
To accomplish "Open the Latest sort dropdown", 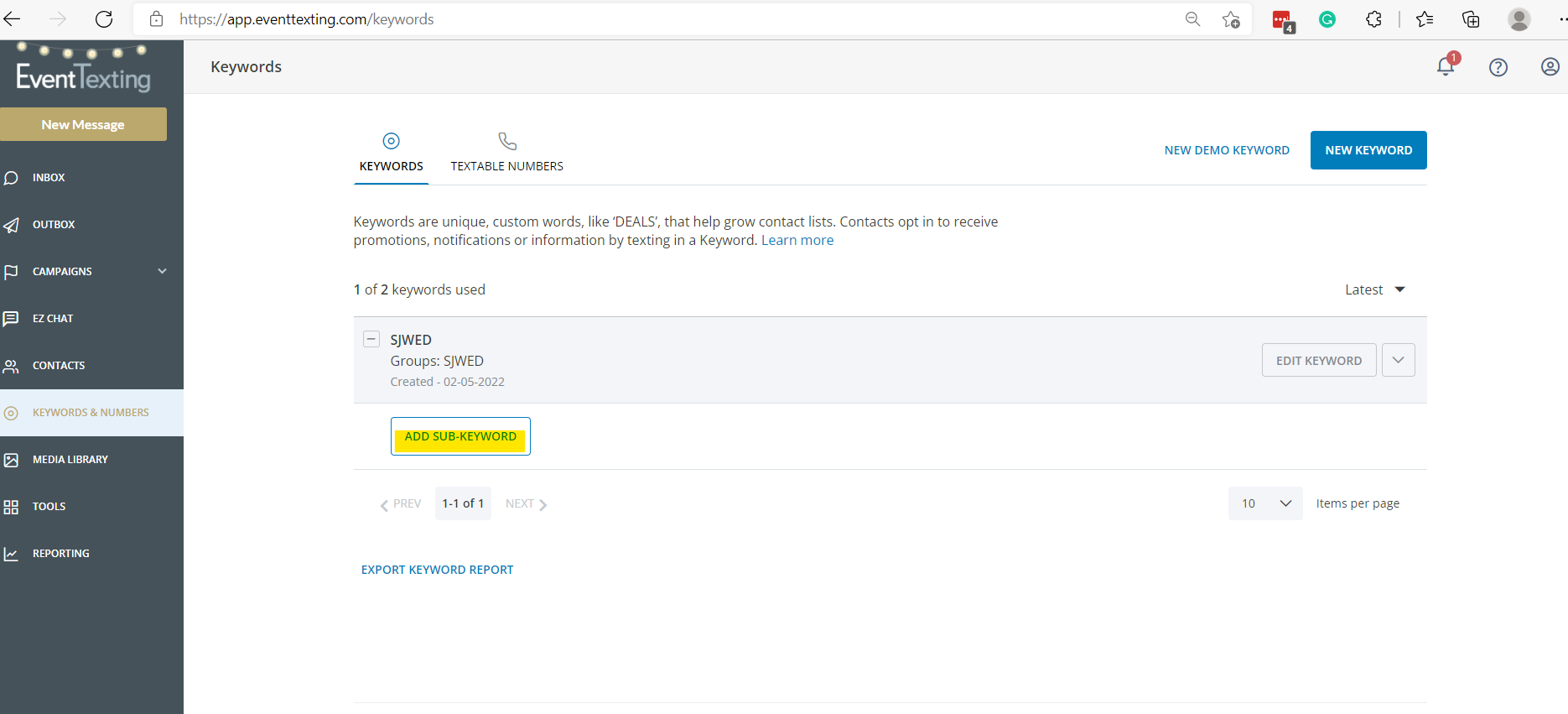I will coord(1375,289).
